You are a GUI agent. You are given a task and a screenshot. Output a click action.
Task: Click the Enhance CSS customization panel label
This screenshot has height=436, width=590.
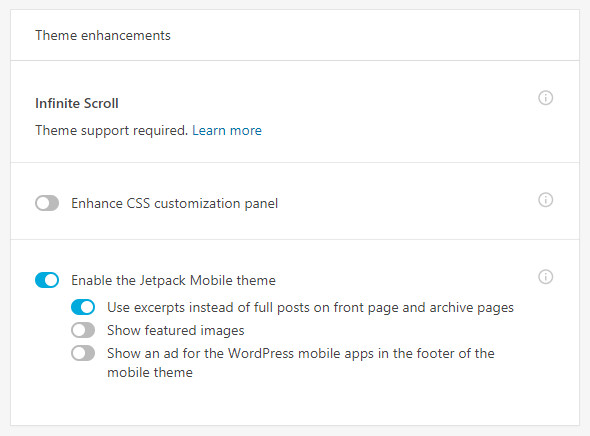point(175,204)
